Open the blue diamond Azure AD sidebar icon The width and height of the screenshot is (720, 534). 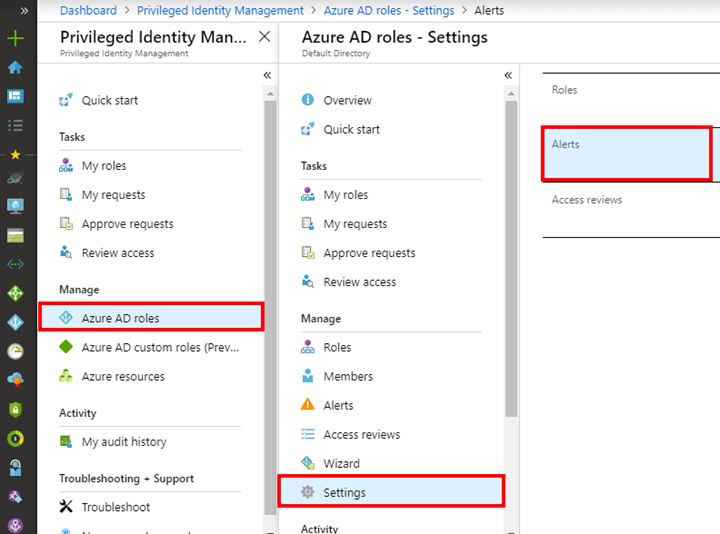coord(15,322)
